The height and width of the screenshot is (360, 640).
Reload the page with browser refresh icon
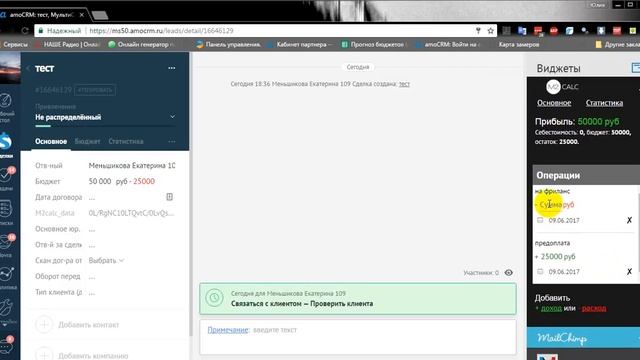tap(25, 31)
